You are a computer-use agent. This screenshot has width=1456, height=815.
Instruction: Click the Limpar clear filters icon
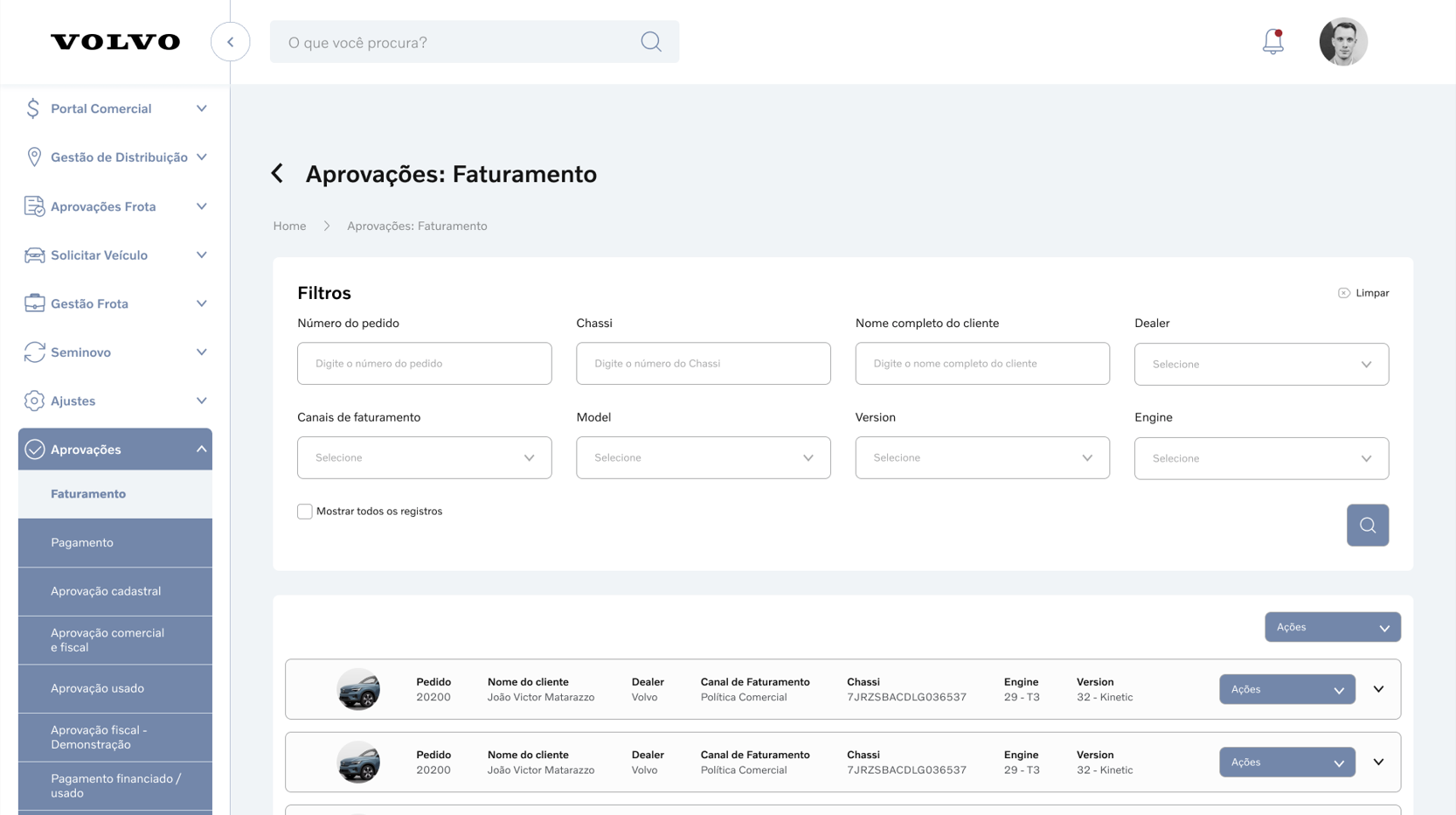pyautogui.click(x=1344, y=293)
